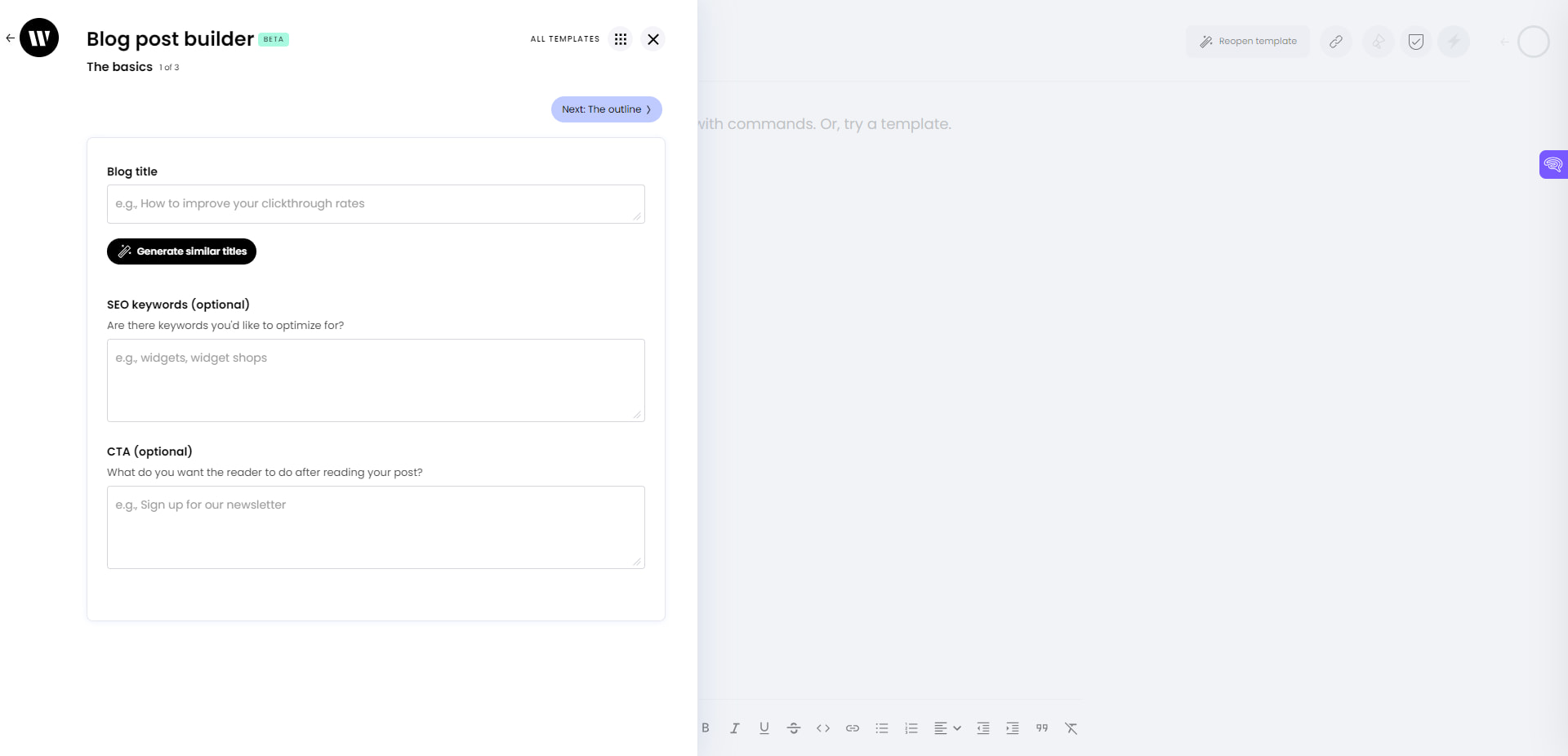Go to ALL TEMPLATES
This screenshot has height=756, width=1568.
[564, 38]
